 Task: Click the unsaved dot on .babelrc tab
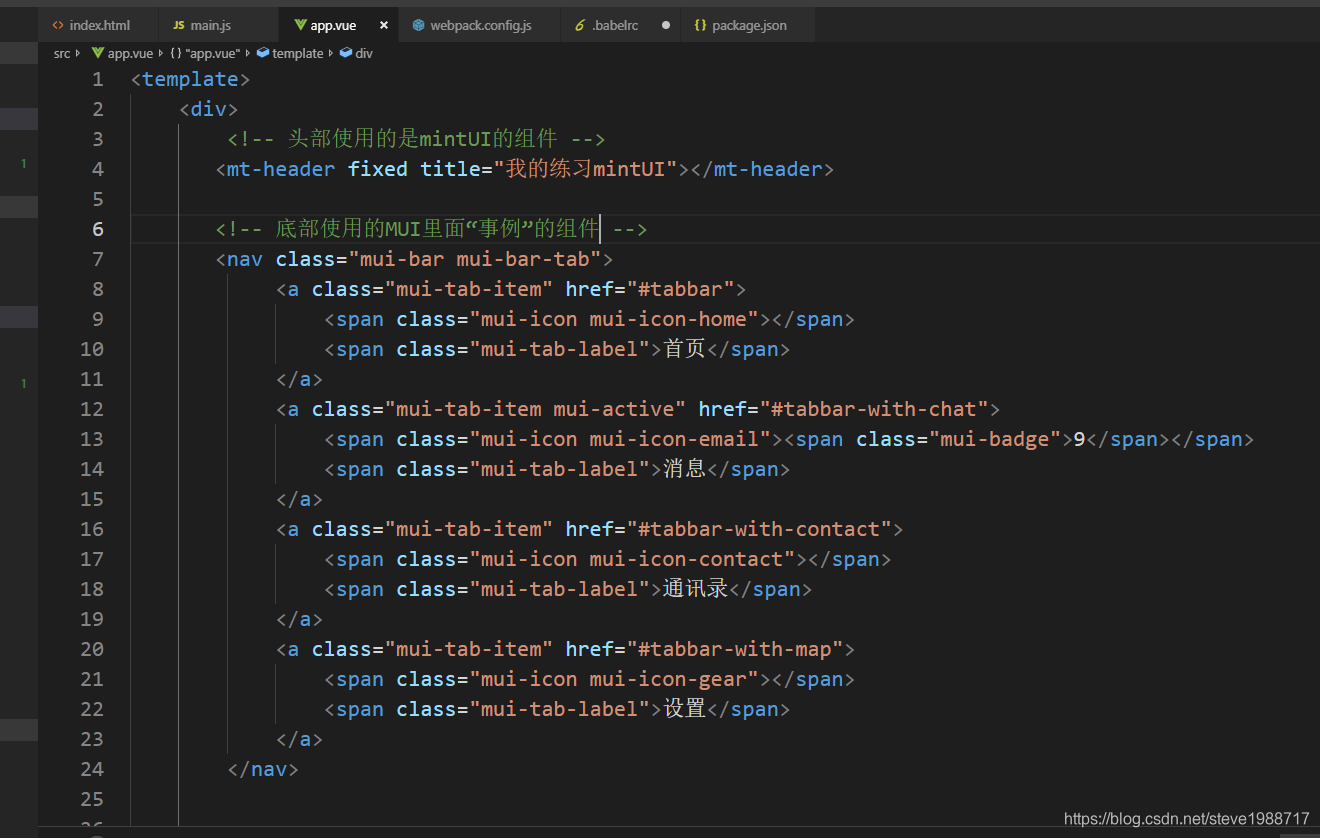(x=666, y=25)
